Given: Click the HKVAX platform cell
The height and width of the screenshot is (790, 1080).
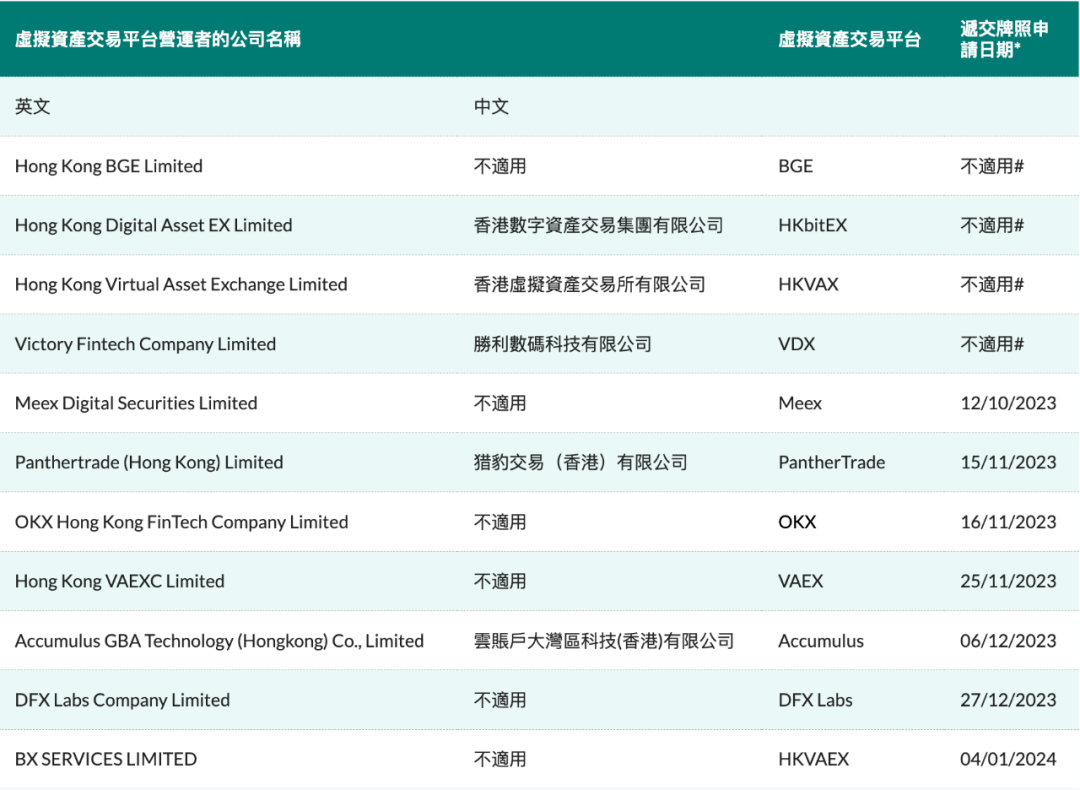Looking at the screenshot, I should point(809,284).
